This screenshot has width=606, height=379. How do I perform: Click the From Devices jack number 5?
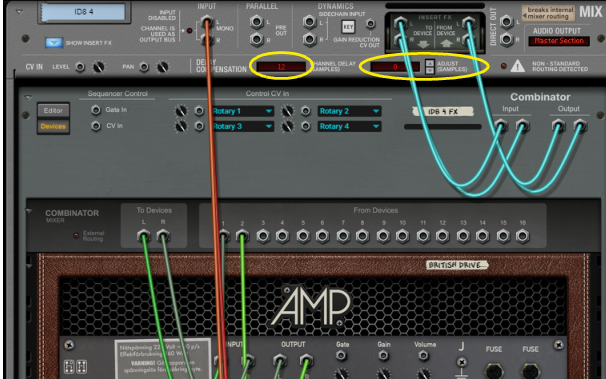[x=303, y=236]
